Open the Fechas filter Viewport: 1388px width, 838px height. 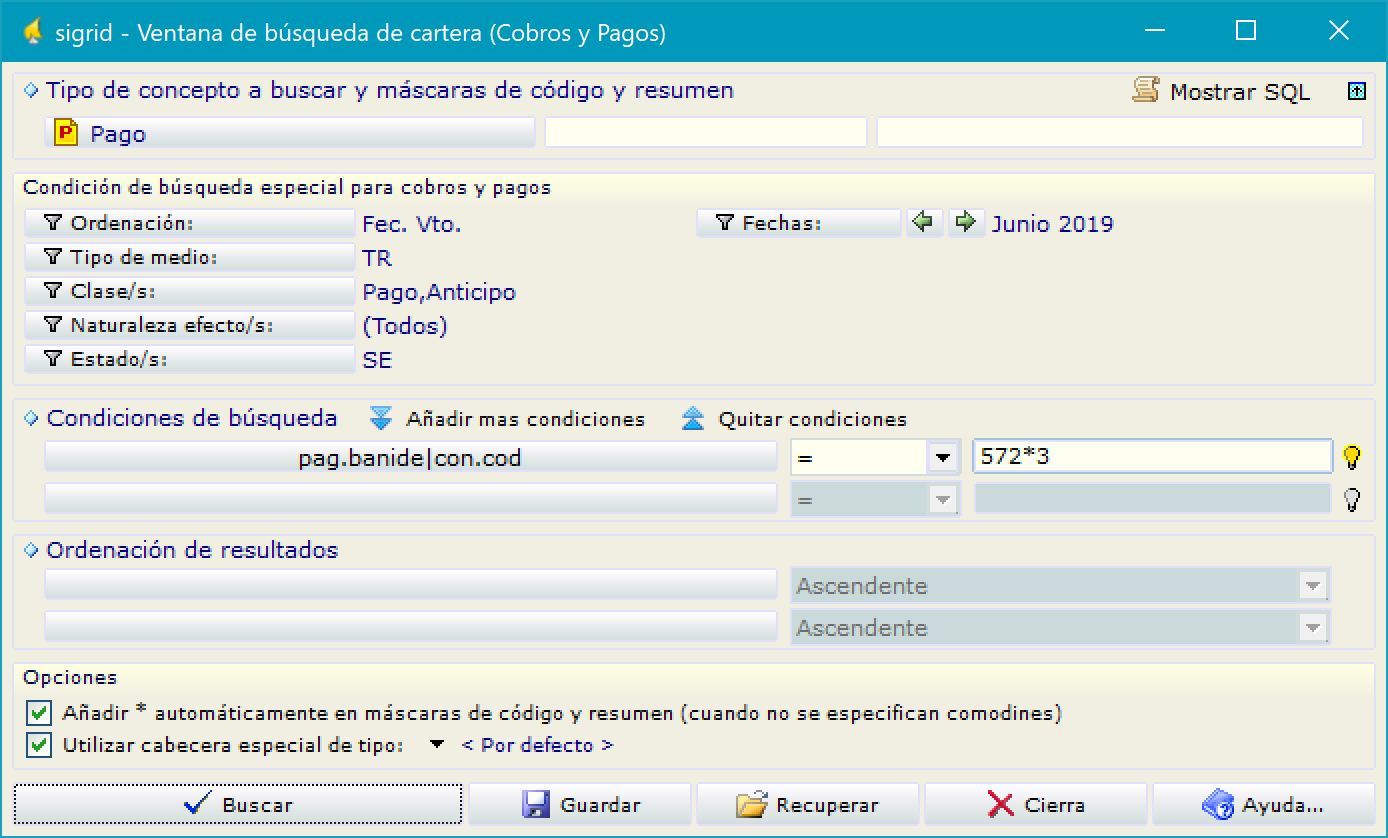tap(799, 224)
